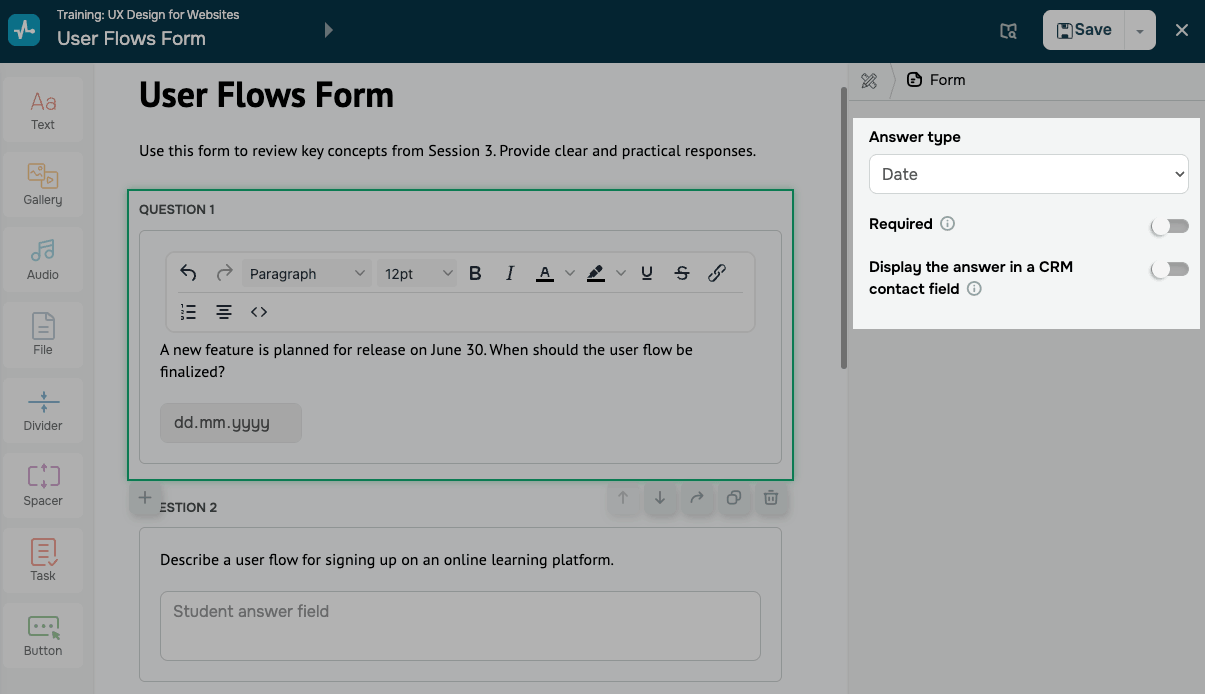
Task: Open the Save options dropdown arrow
Action: pos(1140,31)
